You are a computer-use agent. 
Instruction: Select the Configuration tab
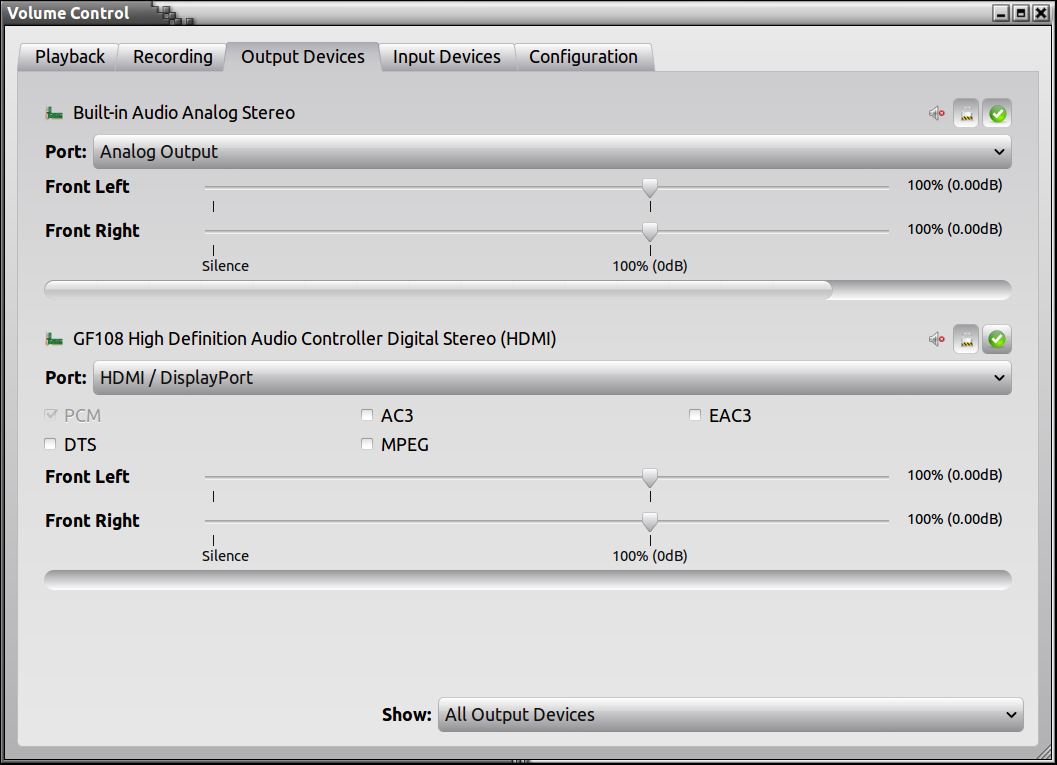pos(583,57)
